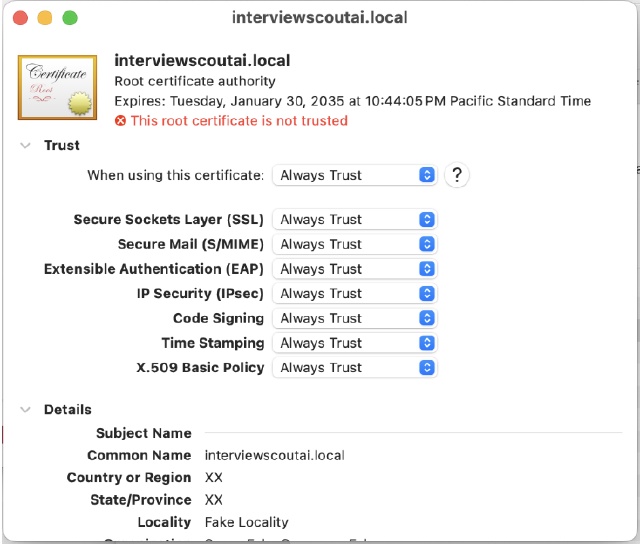Open the Time Stamping trust dropdown

pyautogui.click(x=354, y=343)
